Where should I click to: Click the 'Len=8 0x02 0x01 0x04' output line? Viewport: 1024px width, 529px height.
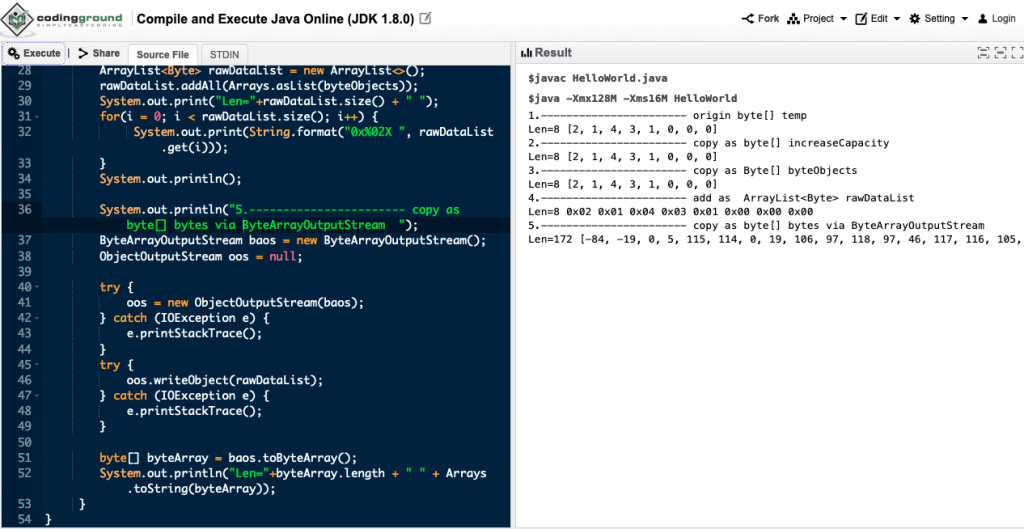pyautogui.click(x=670, y=212)
